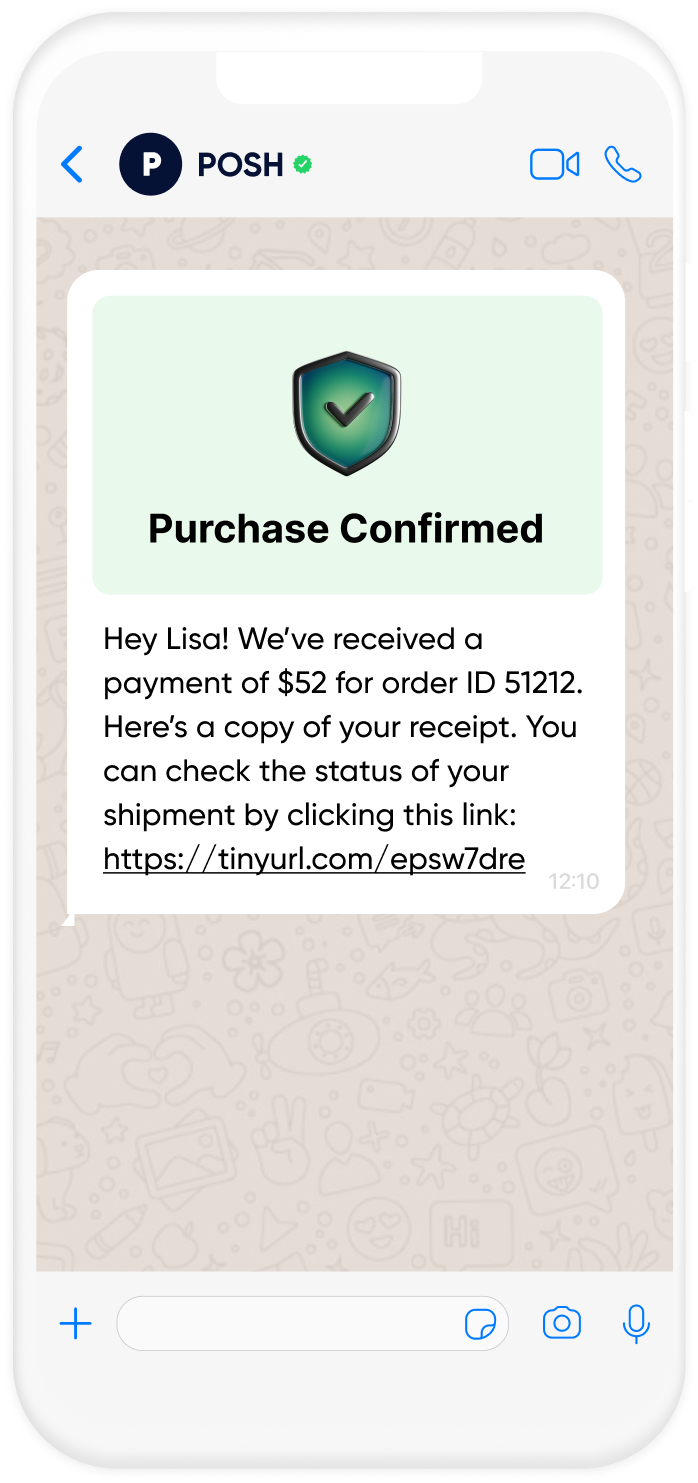Click the green shield checkmark icon

coord(347,412)
